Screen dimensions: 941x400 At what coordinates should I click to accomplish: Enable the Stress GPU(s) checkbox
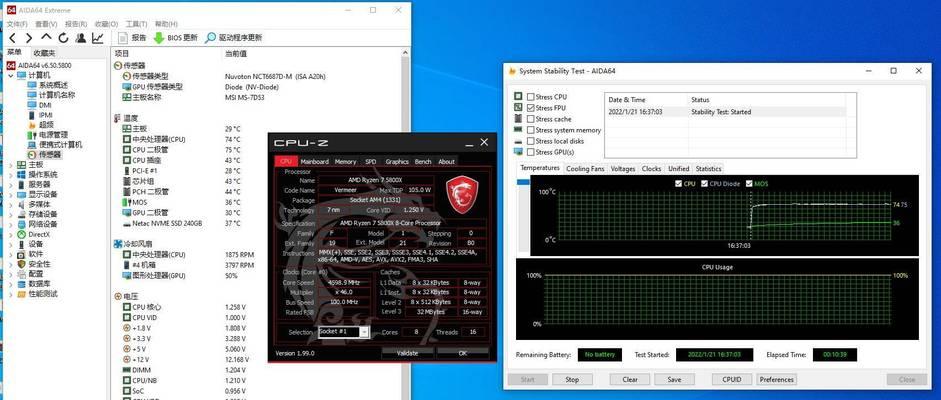pos(531,152)
